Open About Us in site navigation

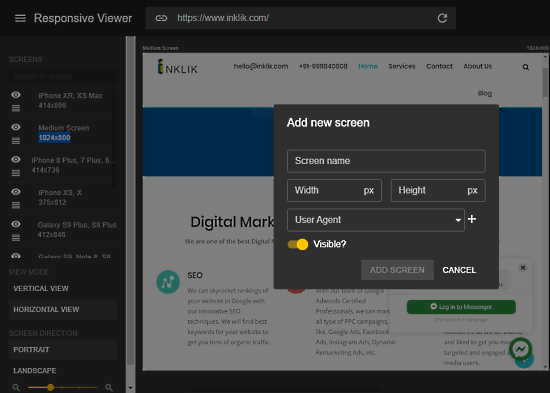[x=478, y=66]
